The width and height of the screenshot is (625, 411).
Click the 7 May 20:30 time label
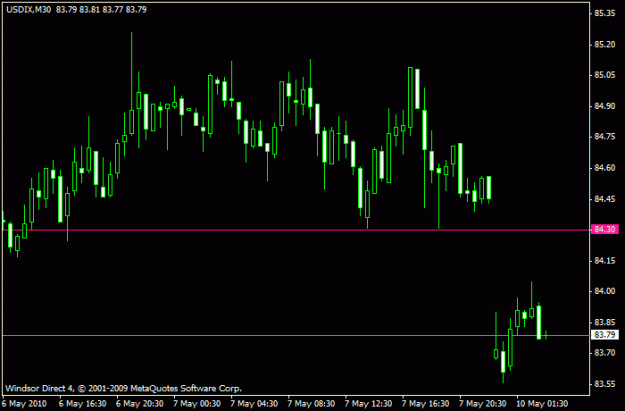click(482, 403)
